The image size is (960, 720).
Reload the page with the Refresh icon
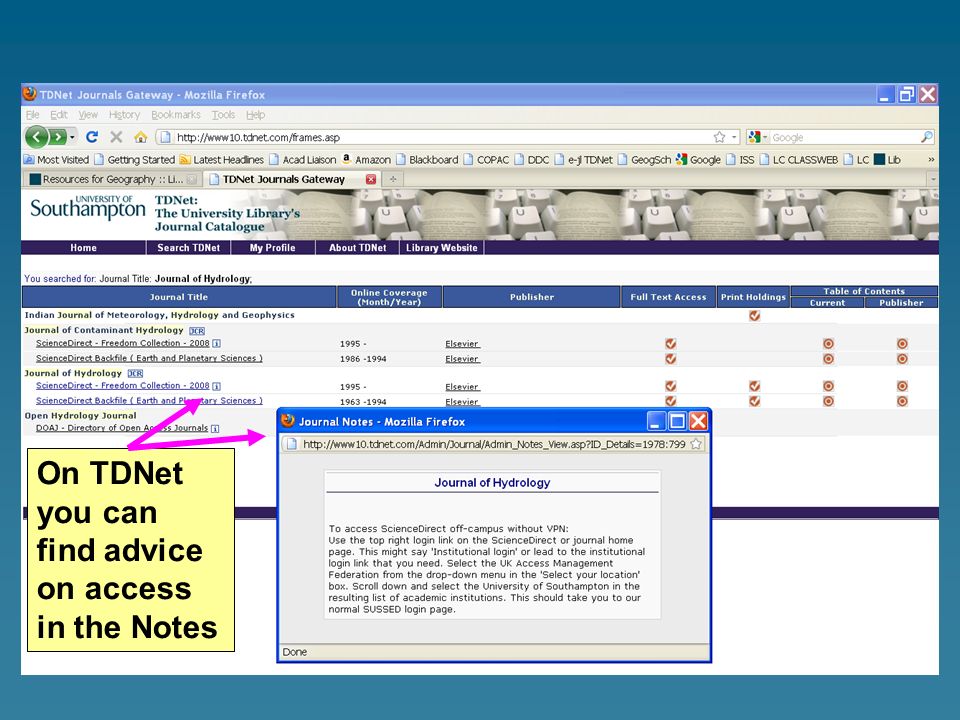coord(92,137)
